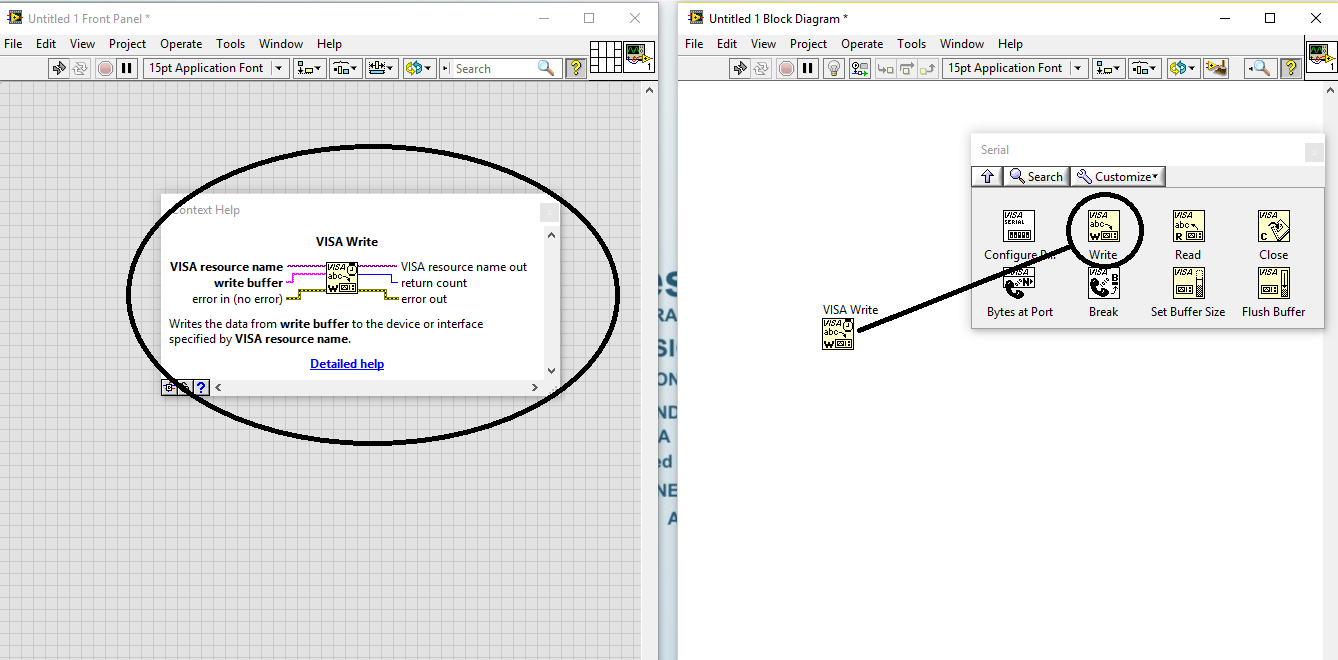Open Operate menu in Front Panel window

(x=181, y=44)
